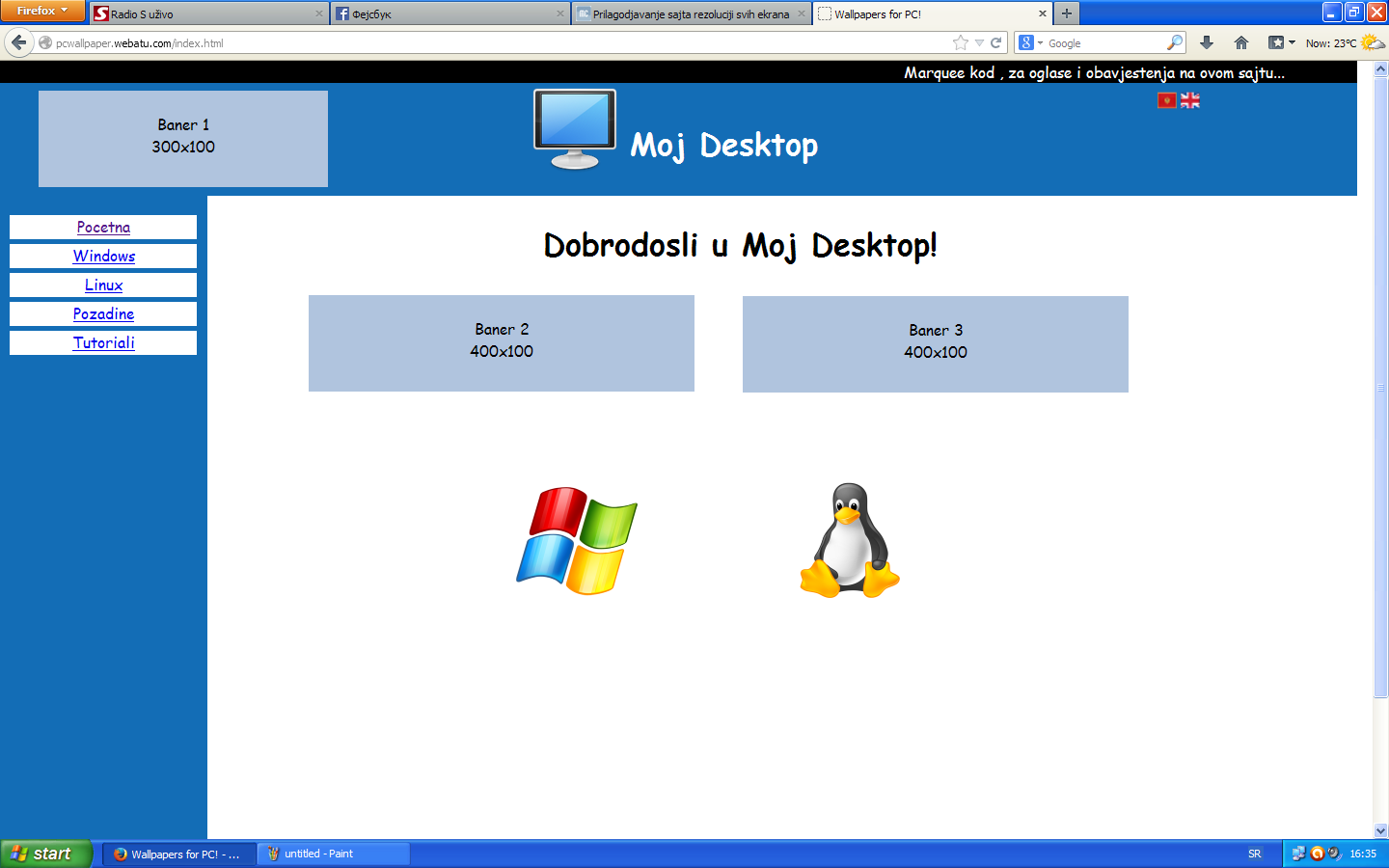Reload the page with the refresh icon
Screen dimensions: 1389x868
[x=995, y=42]
